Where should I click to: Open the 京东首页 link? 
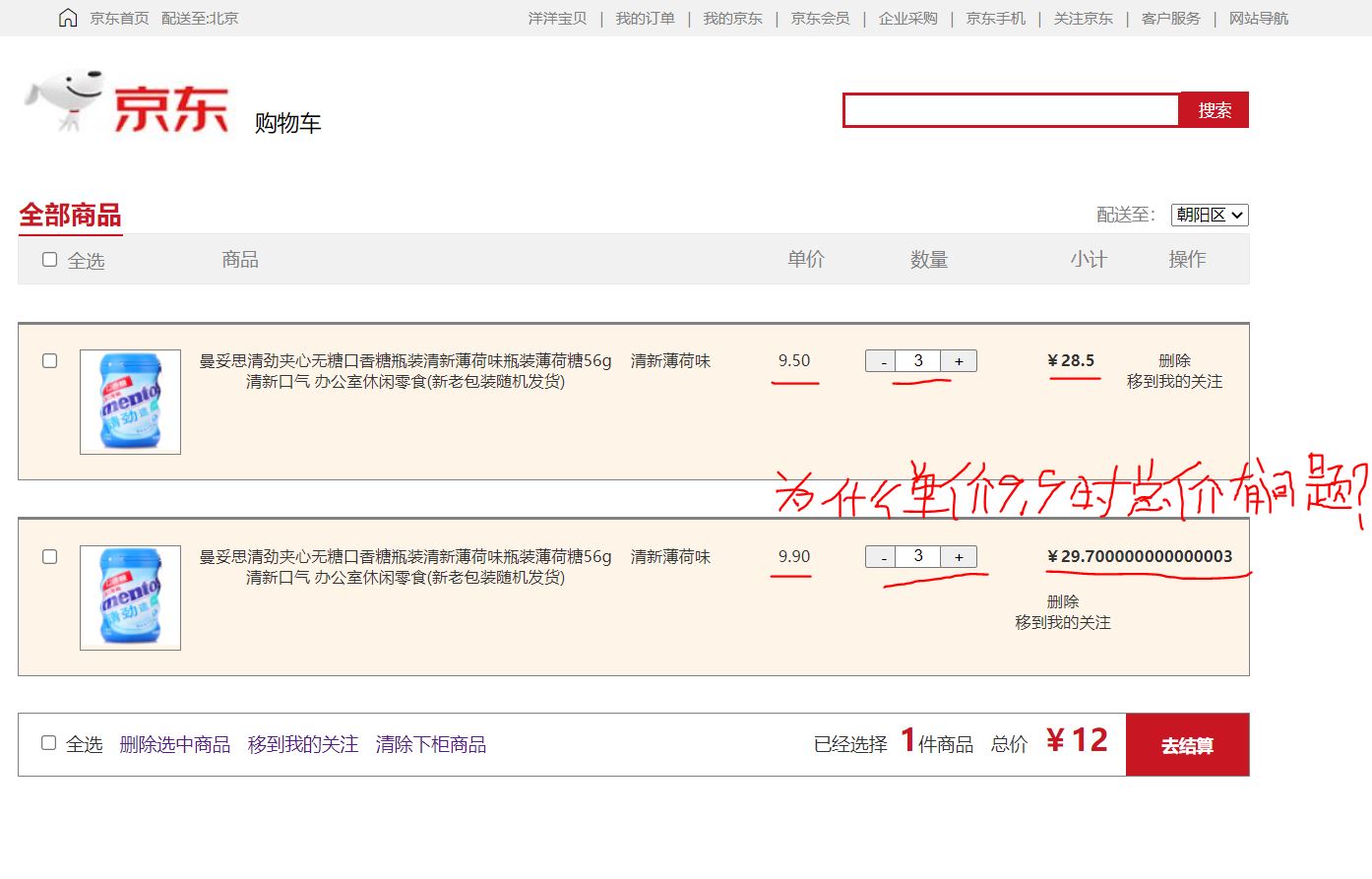(119, 18)
